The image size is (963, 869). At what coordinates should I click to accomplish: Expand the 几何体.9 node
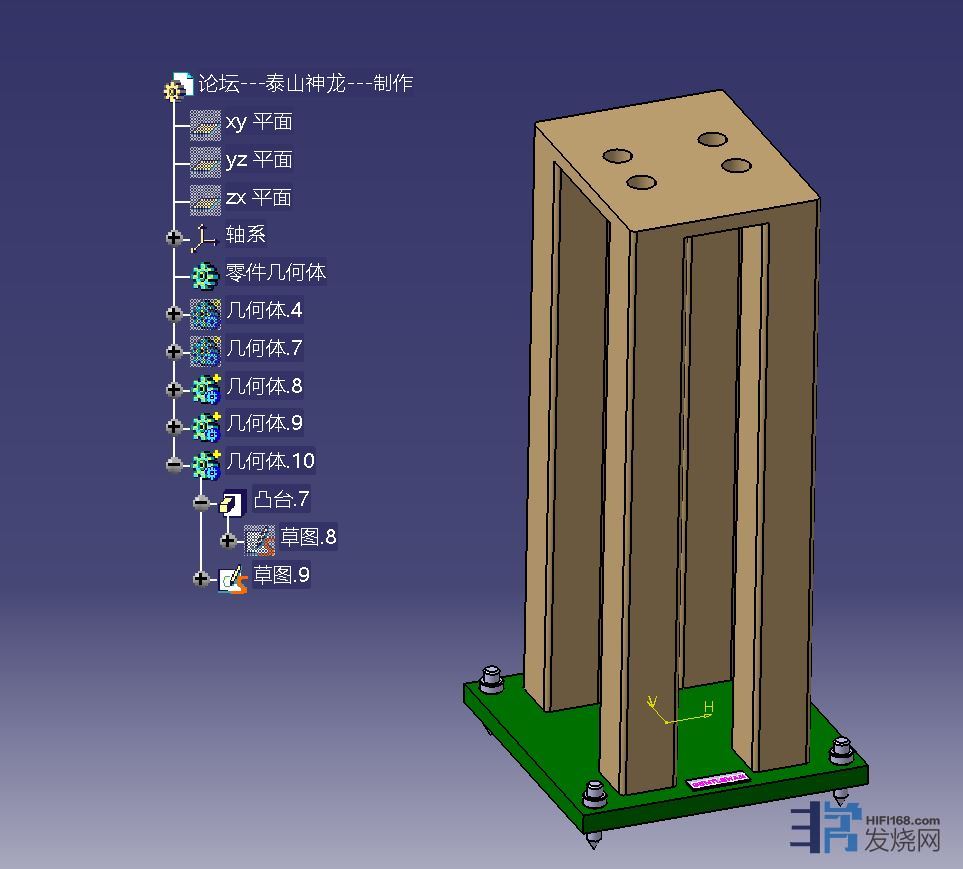175,427
